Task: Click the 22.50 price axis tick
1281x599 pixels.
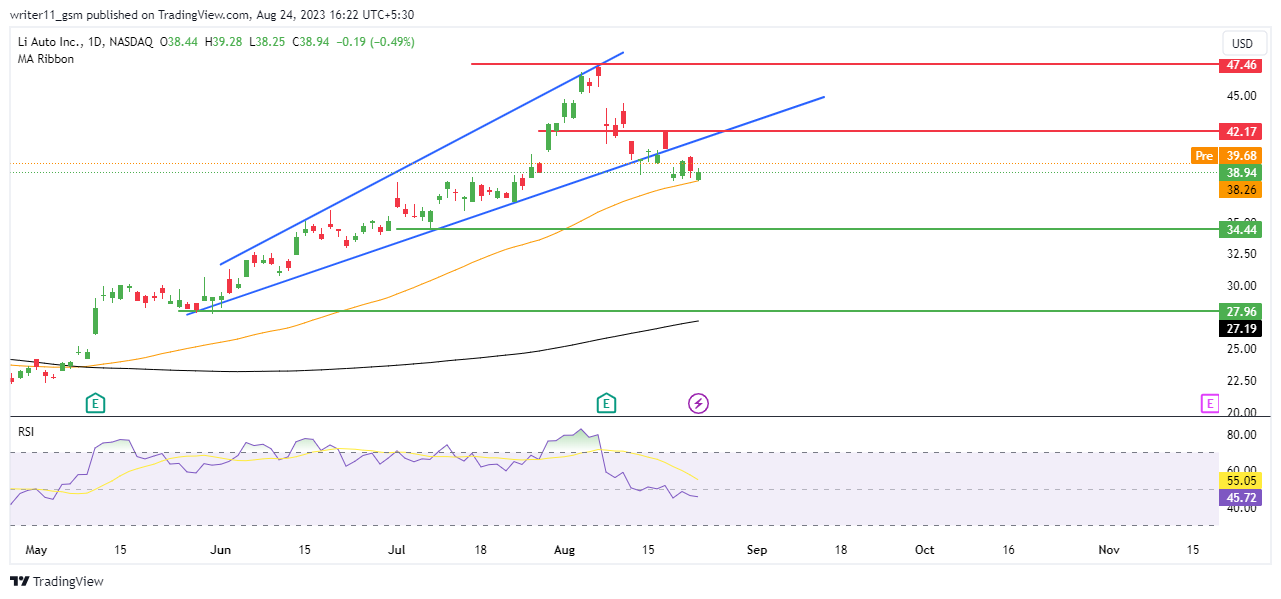Action: tap(1242, 381)
